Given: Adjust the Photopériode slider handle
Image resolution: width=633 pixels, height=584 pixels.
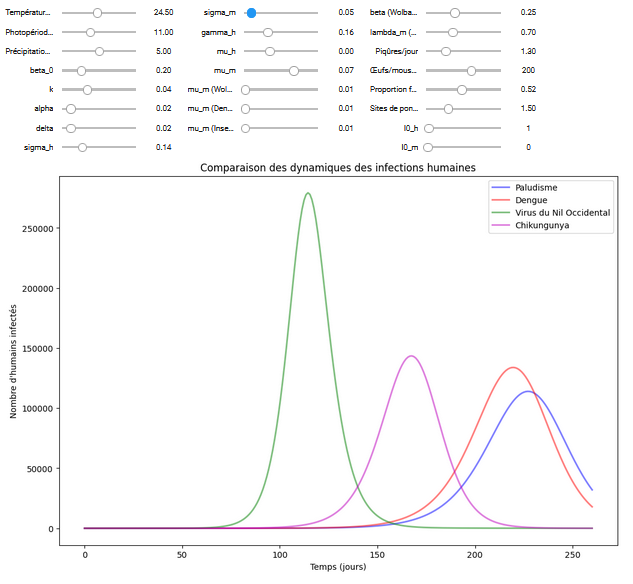Looking at the screenshot, I should [90, 32].
